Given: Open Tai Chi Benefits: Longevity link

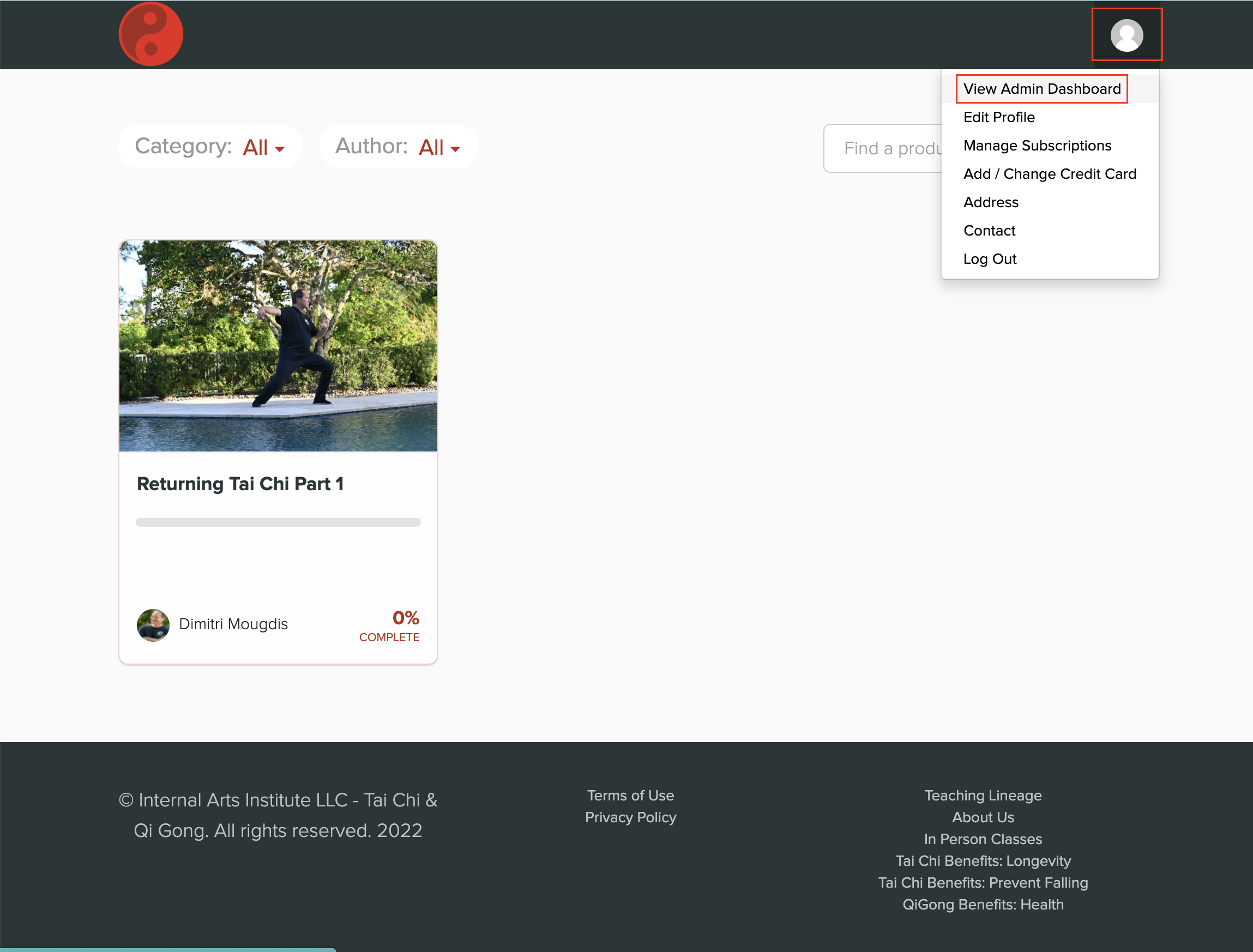Looking at the screenshot, I should click(x=983, y=861).
